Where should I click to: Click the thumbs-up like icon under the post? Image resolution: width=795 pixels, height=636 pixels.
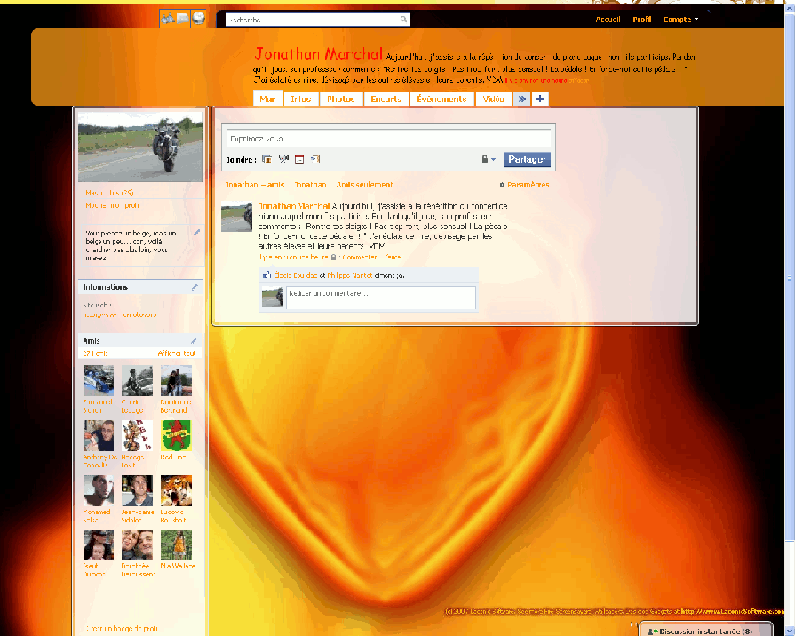click(267, 275)
